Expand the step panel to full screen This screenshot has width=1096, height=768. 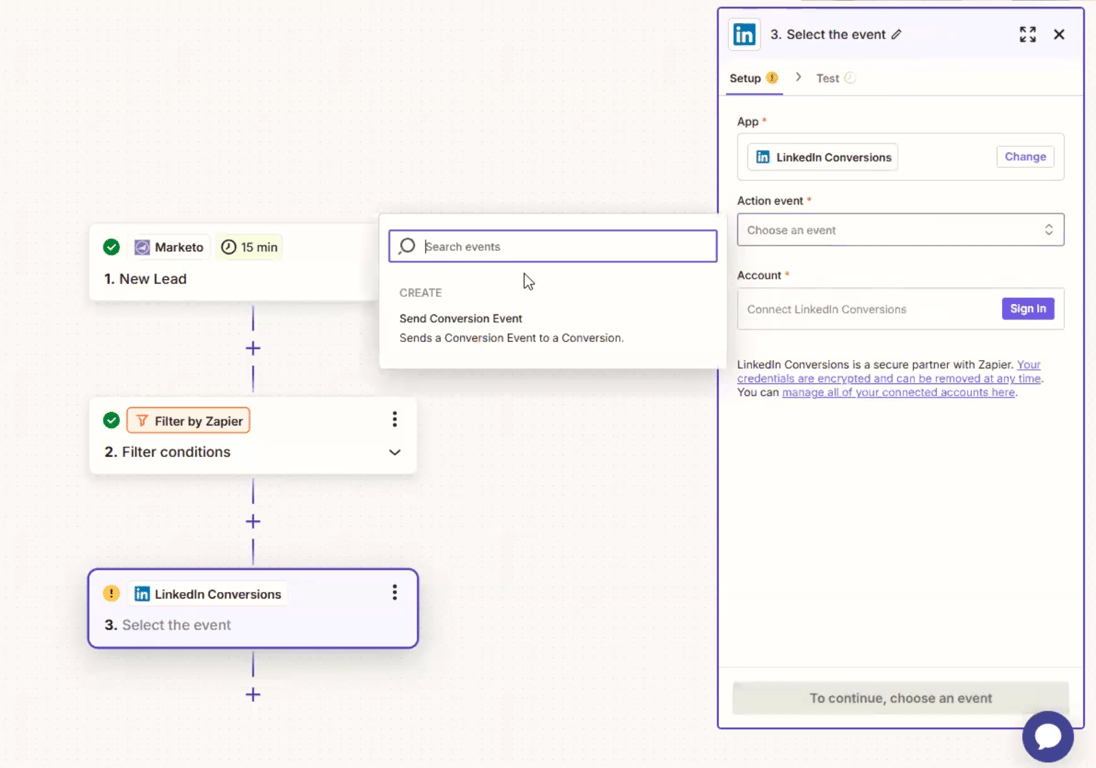click(1028, 34)
